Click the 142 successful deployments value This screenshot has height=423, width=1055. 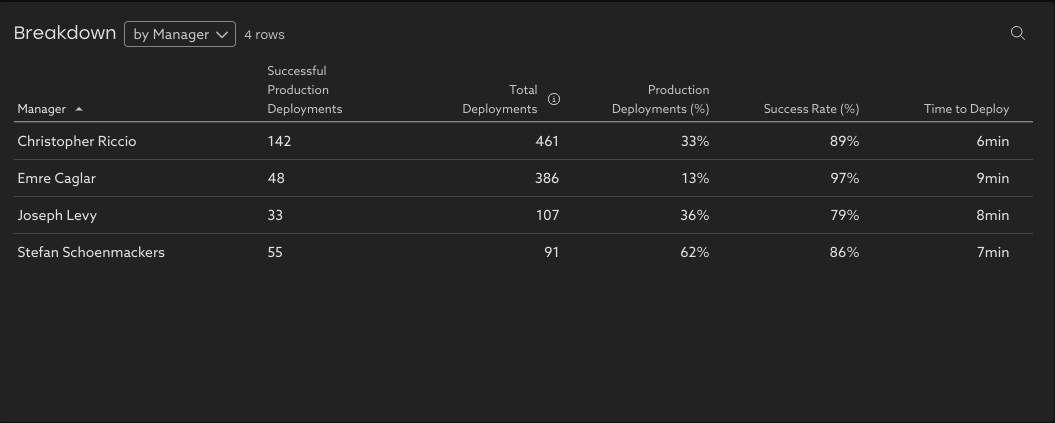[x=279, y=141]
